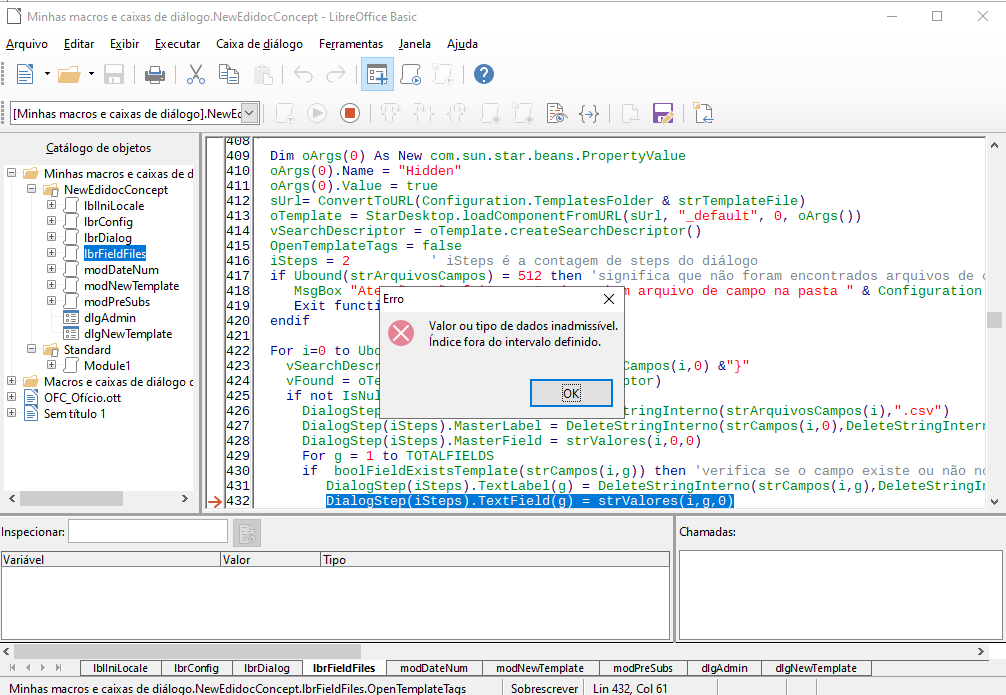Open the dropdown arrow beside Open folder
Image resolution: width=1006 pixels, height=695 pixels.
point(91,74)
